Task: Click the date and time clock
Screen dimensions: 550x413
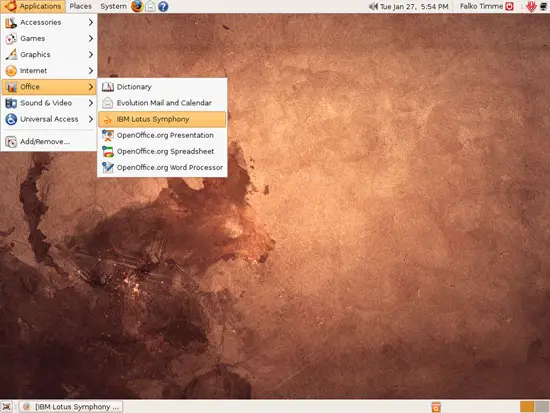Action: 414,6
